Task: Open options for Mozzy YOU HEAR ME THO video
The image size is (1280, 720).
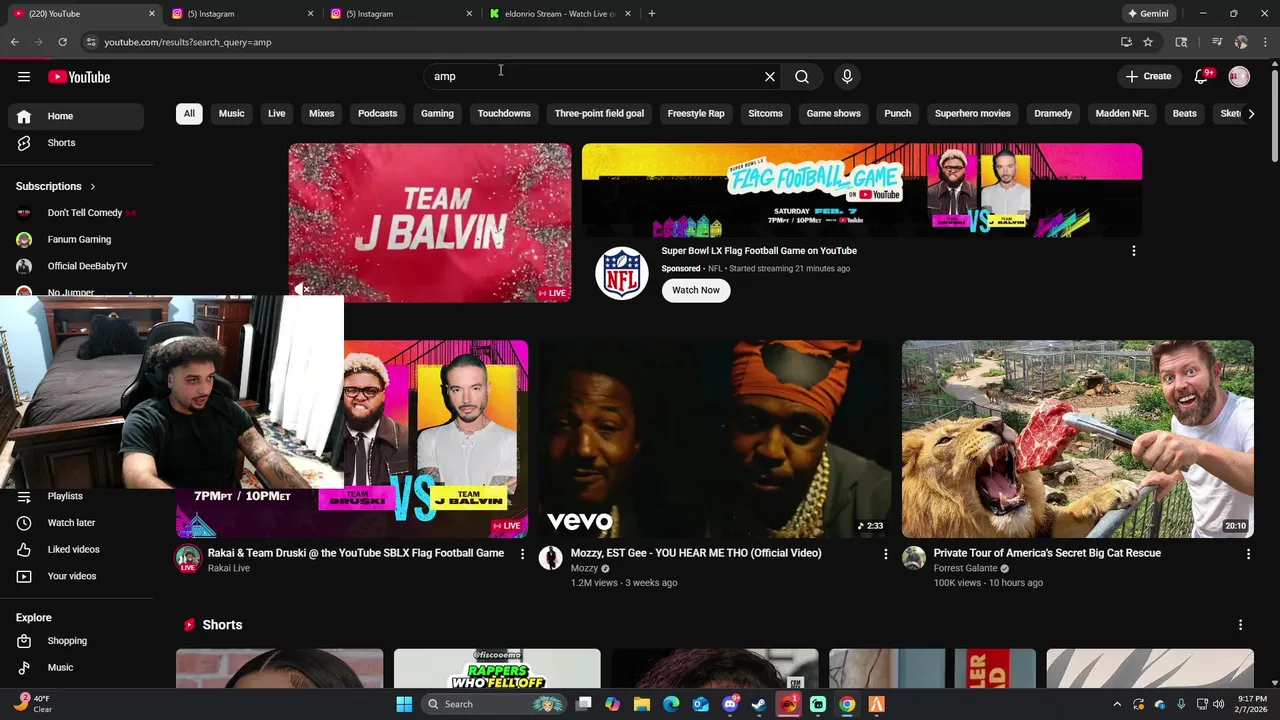Action: (x=885, y=554)
